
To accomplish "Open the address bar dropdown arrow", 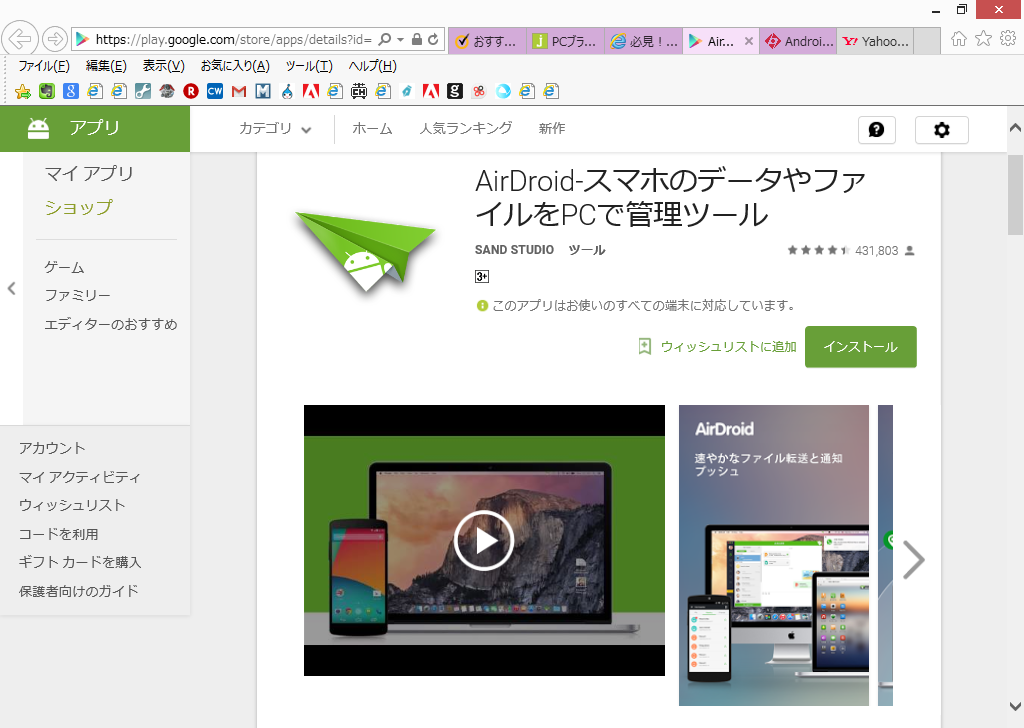I will 400,39.
